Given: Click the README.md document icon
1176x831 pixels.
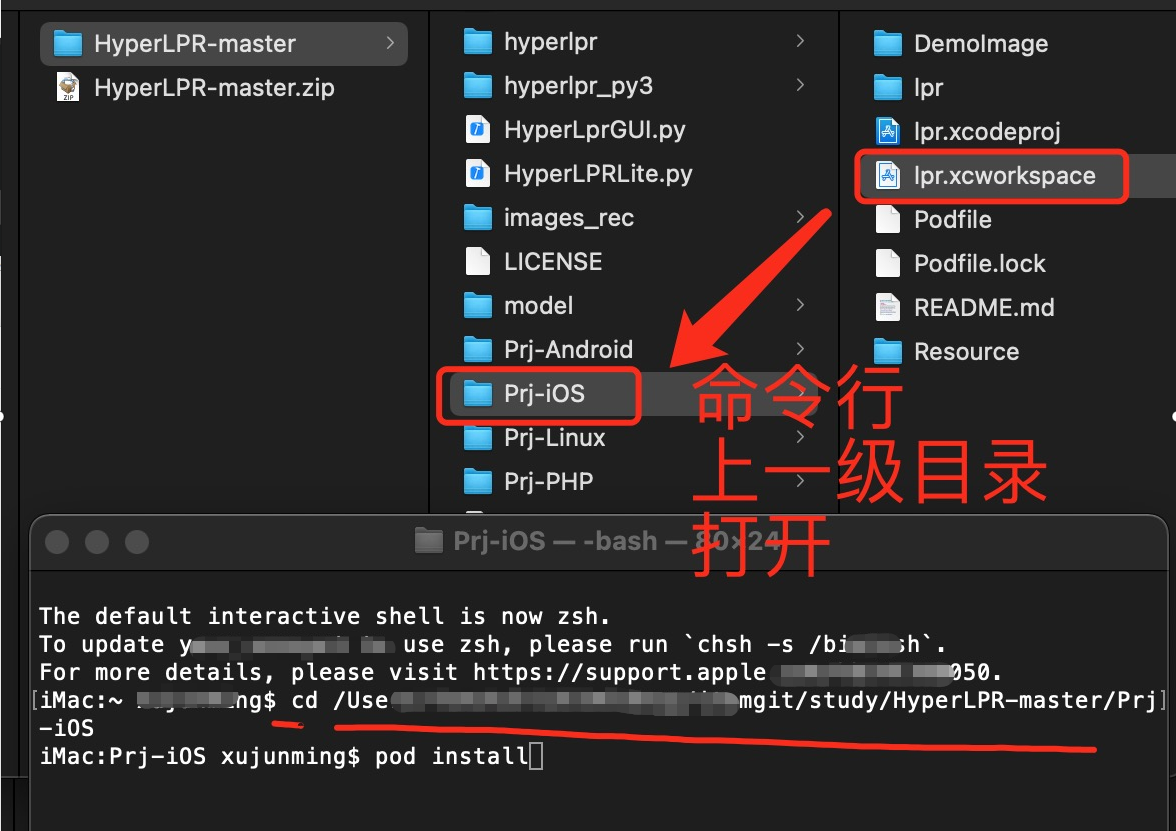Looking at the screenshot, I should click(886, 307).
